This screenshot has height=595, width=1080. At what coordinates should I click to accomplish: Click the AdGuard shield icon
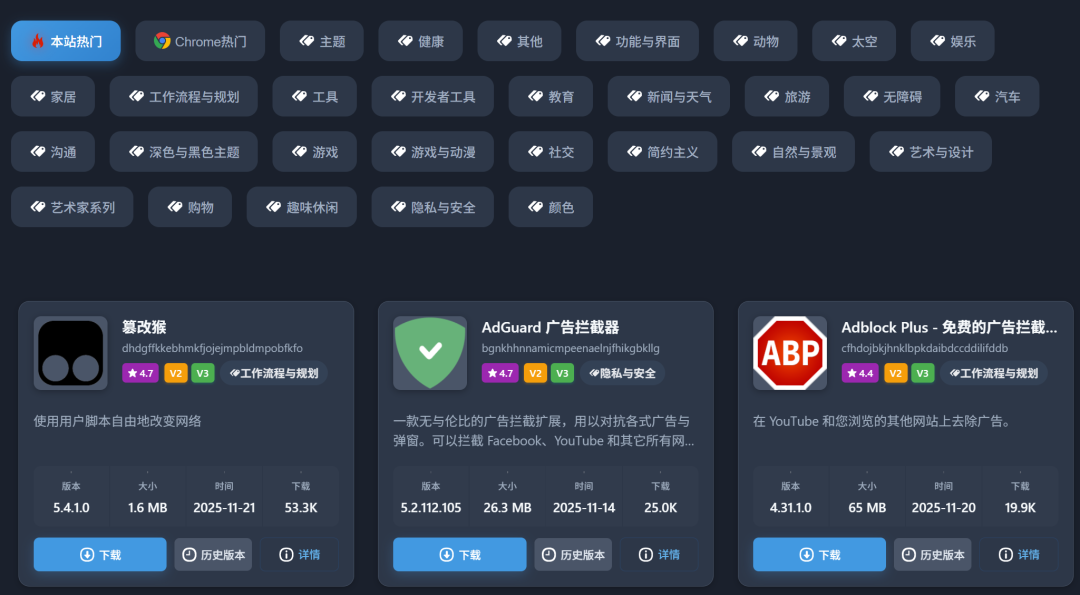(x=430, y=353)
